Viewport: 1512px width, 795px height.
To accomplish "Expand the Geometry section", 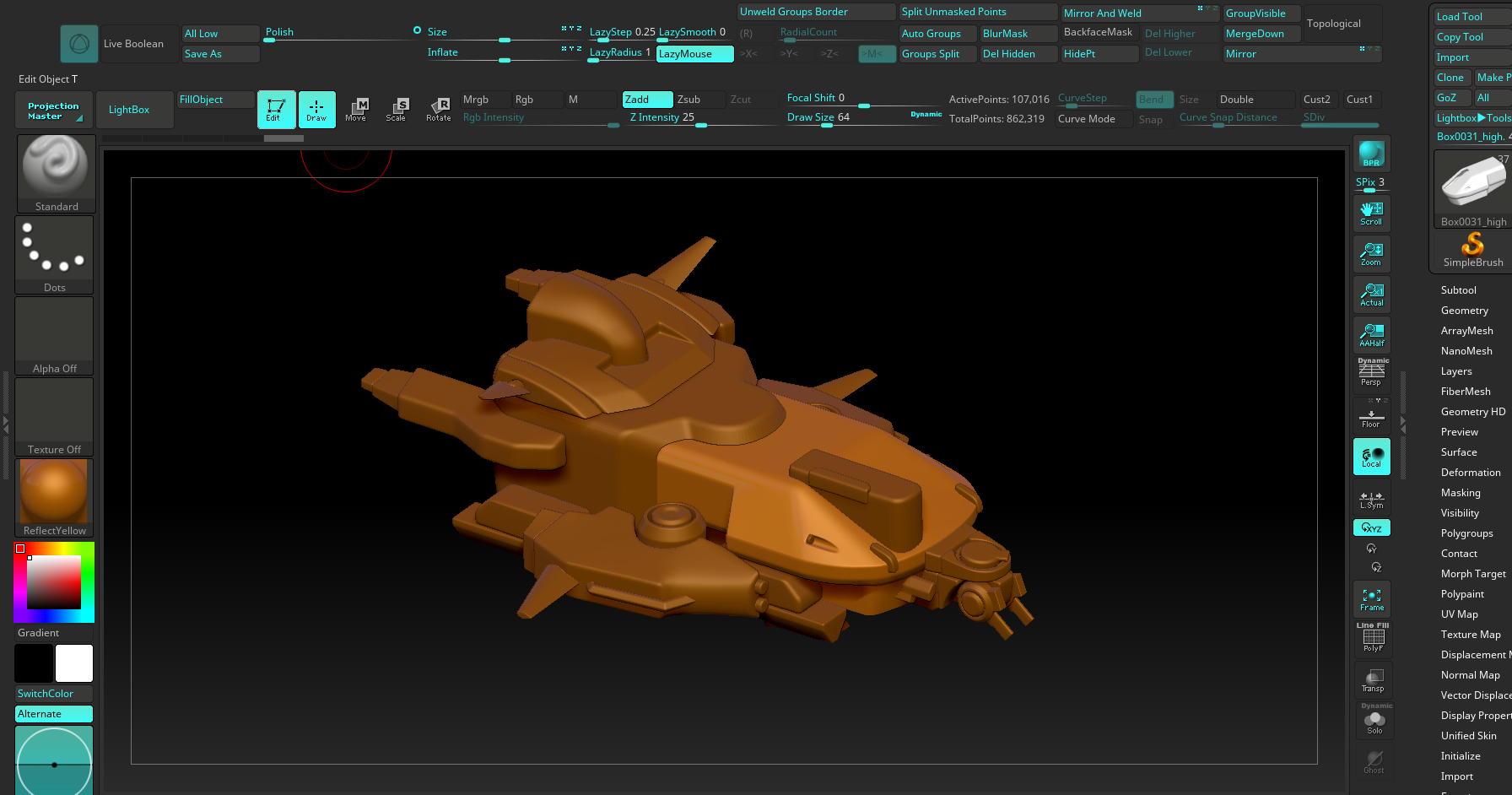I will pos(1464,311).
